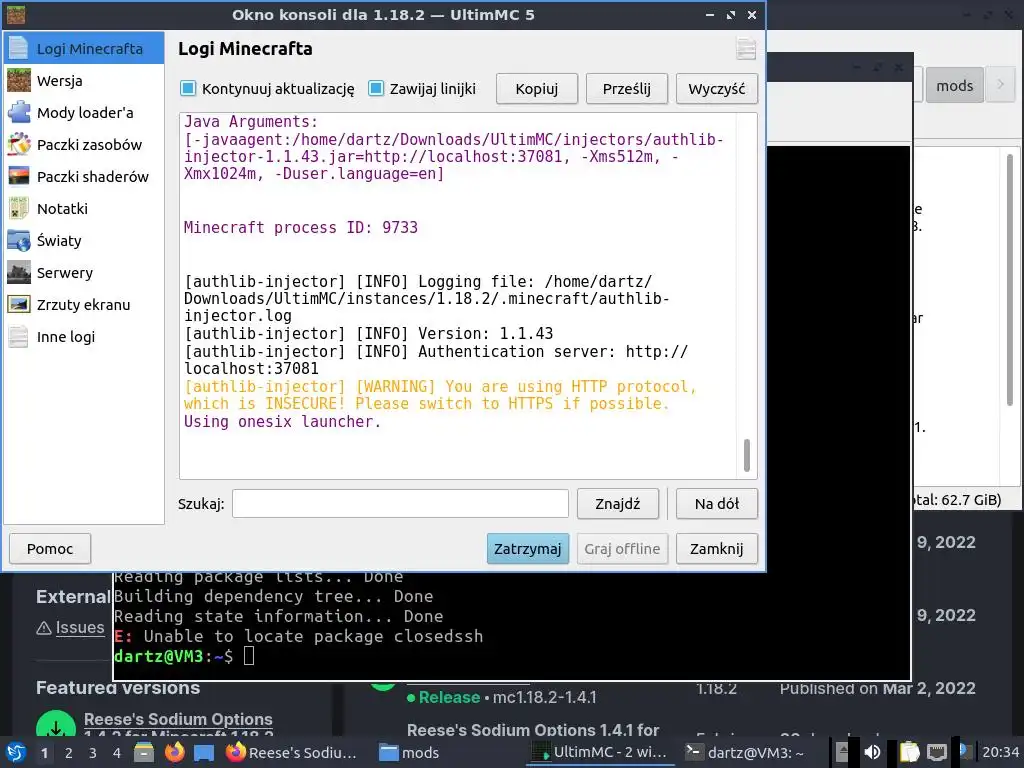Click UltimMC window title bar icon
This screenshot has height=768, width=1024.
point(16,14)
